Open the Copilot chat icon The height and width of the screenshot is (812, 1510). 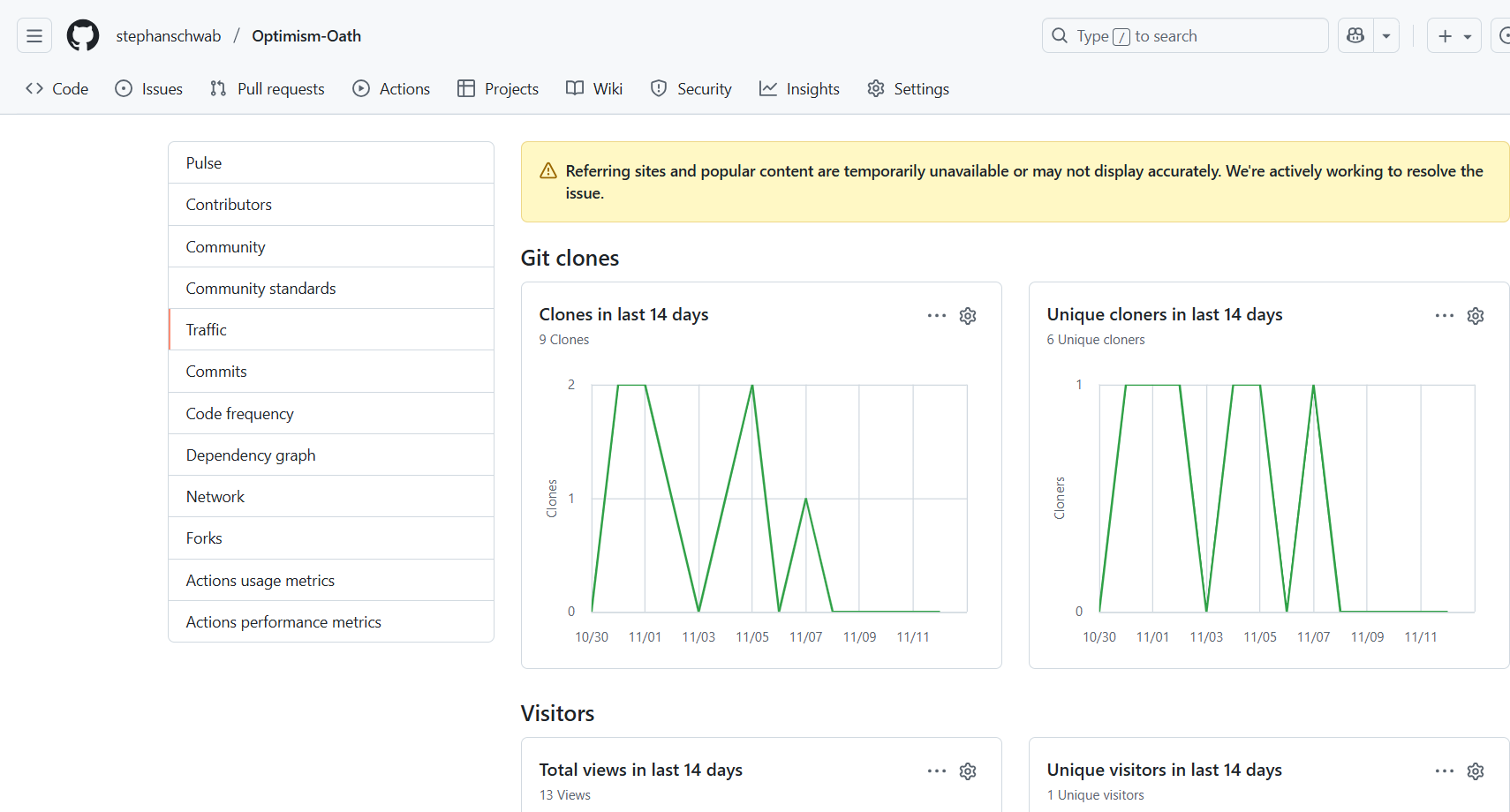point(1355,36)
